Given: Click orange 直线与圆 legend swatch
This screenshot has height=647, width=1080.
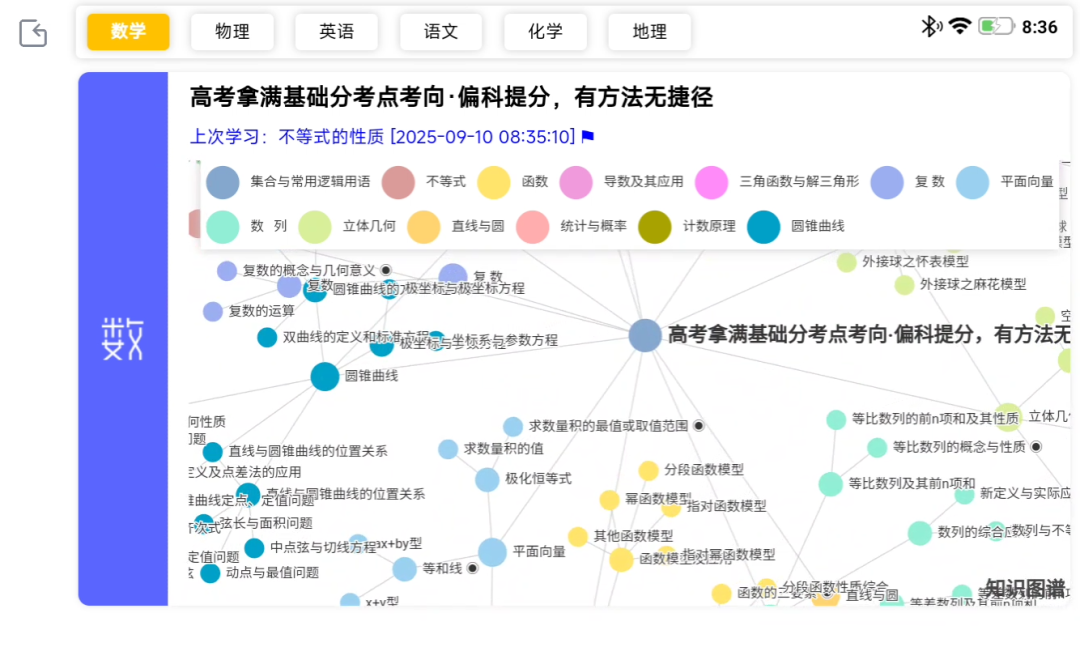Looking at the screenshot, I should (x=424, y=227).
